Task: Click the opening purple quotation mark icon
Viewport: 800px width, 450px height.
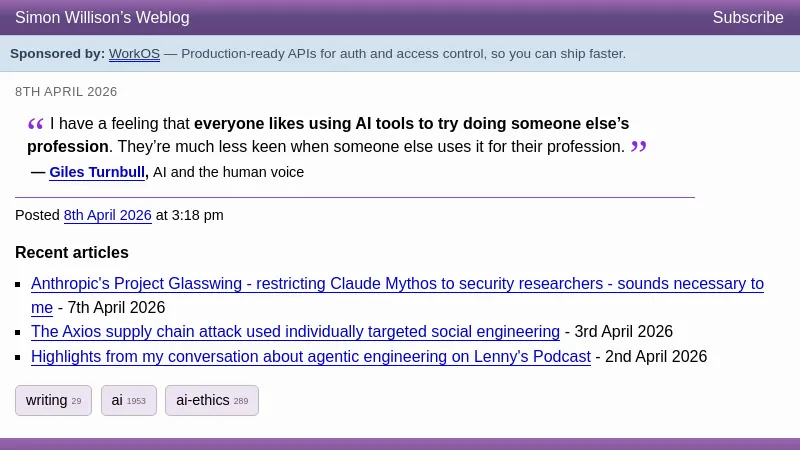Action: click(36, 125)
